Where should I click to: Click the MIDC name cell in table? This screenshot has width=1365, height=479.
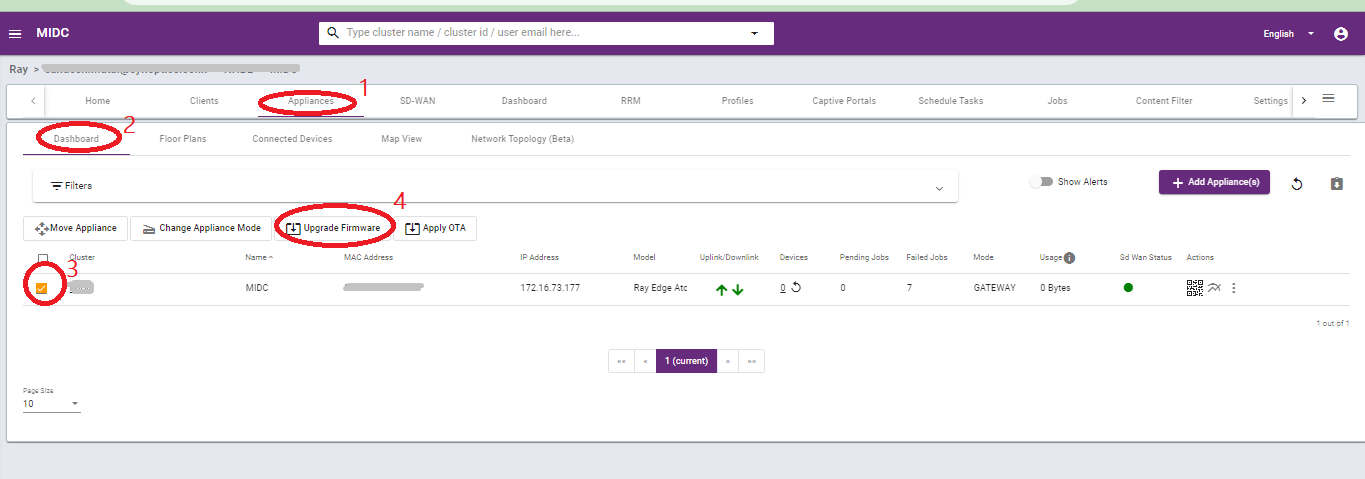[x=257, y=288]
